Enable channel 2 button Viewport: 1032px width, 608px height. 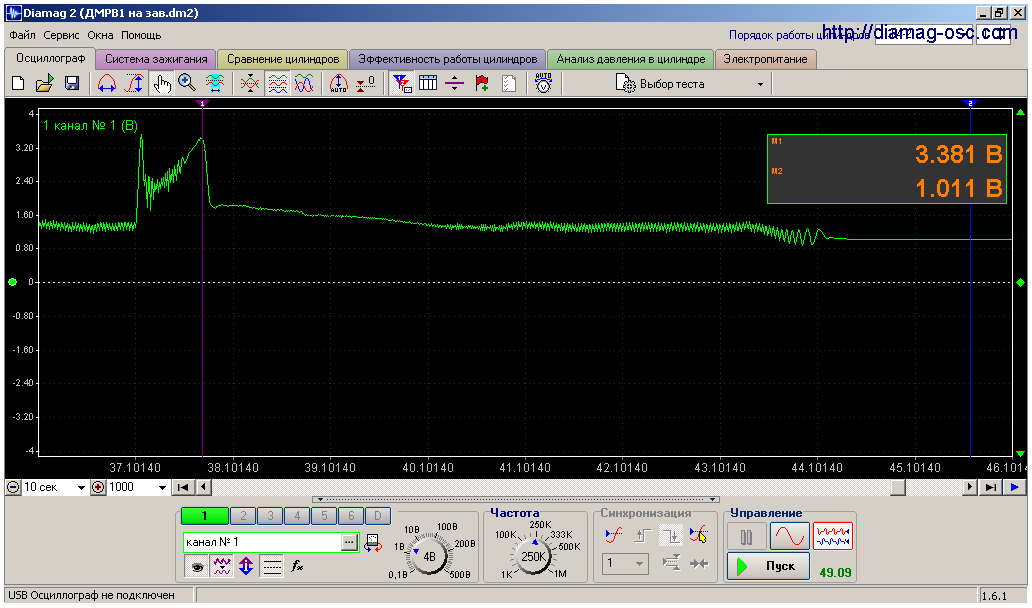point(243,516)
